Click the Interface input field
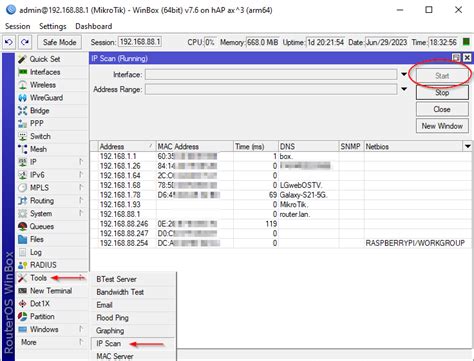This screenshot has width=474, height=361. point(271,74)
